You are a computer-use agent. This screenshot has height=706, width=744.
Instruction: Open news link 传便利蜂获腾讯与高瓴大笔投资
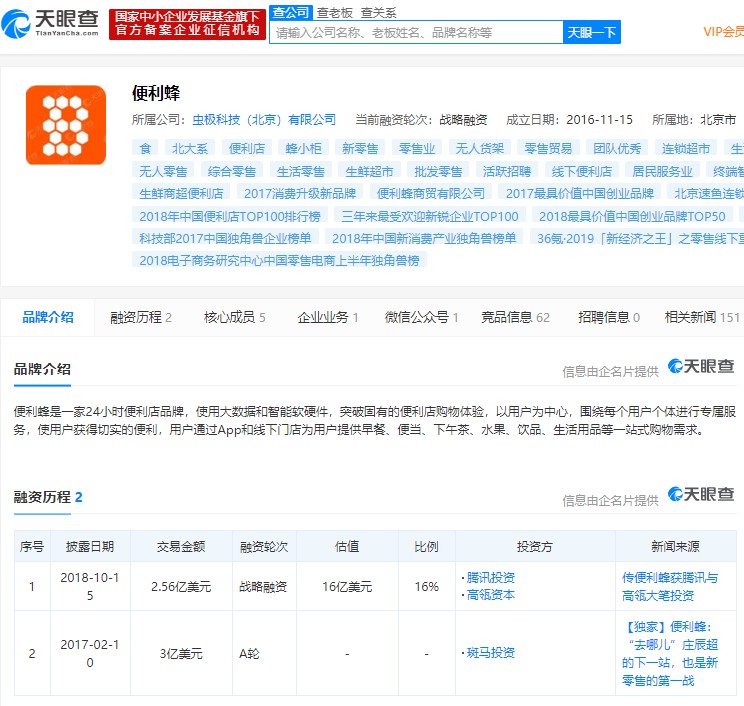pos(670,586)
